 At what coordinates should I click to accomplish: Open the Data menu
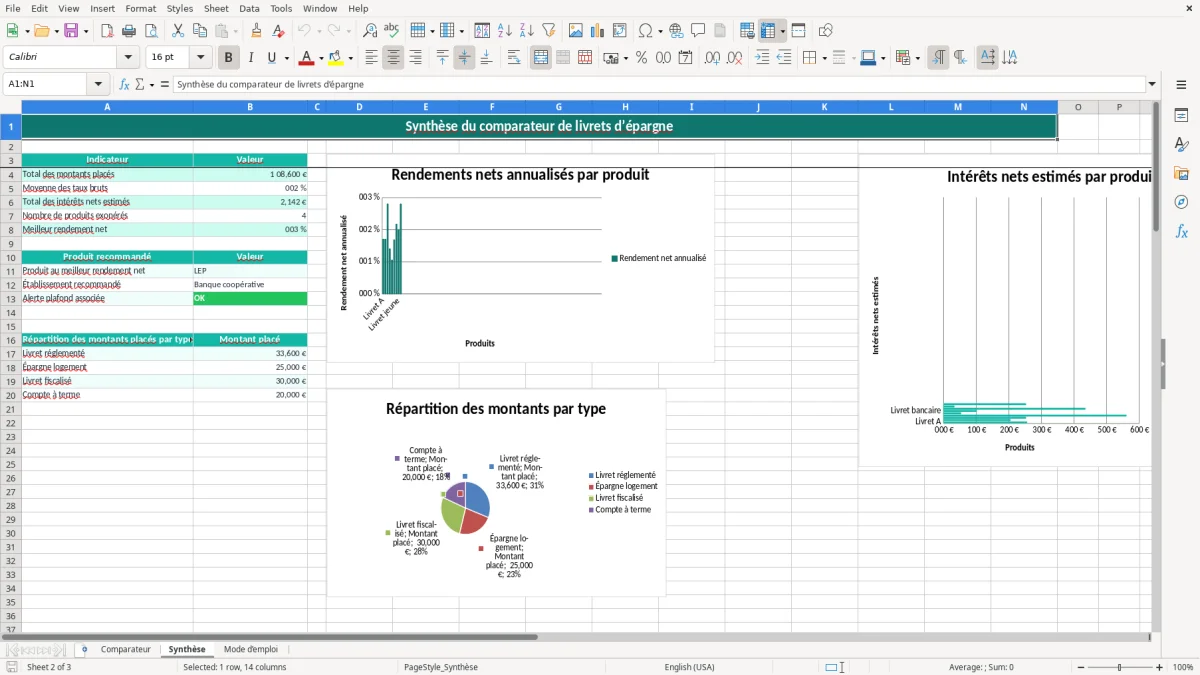tap(249, 8)
